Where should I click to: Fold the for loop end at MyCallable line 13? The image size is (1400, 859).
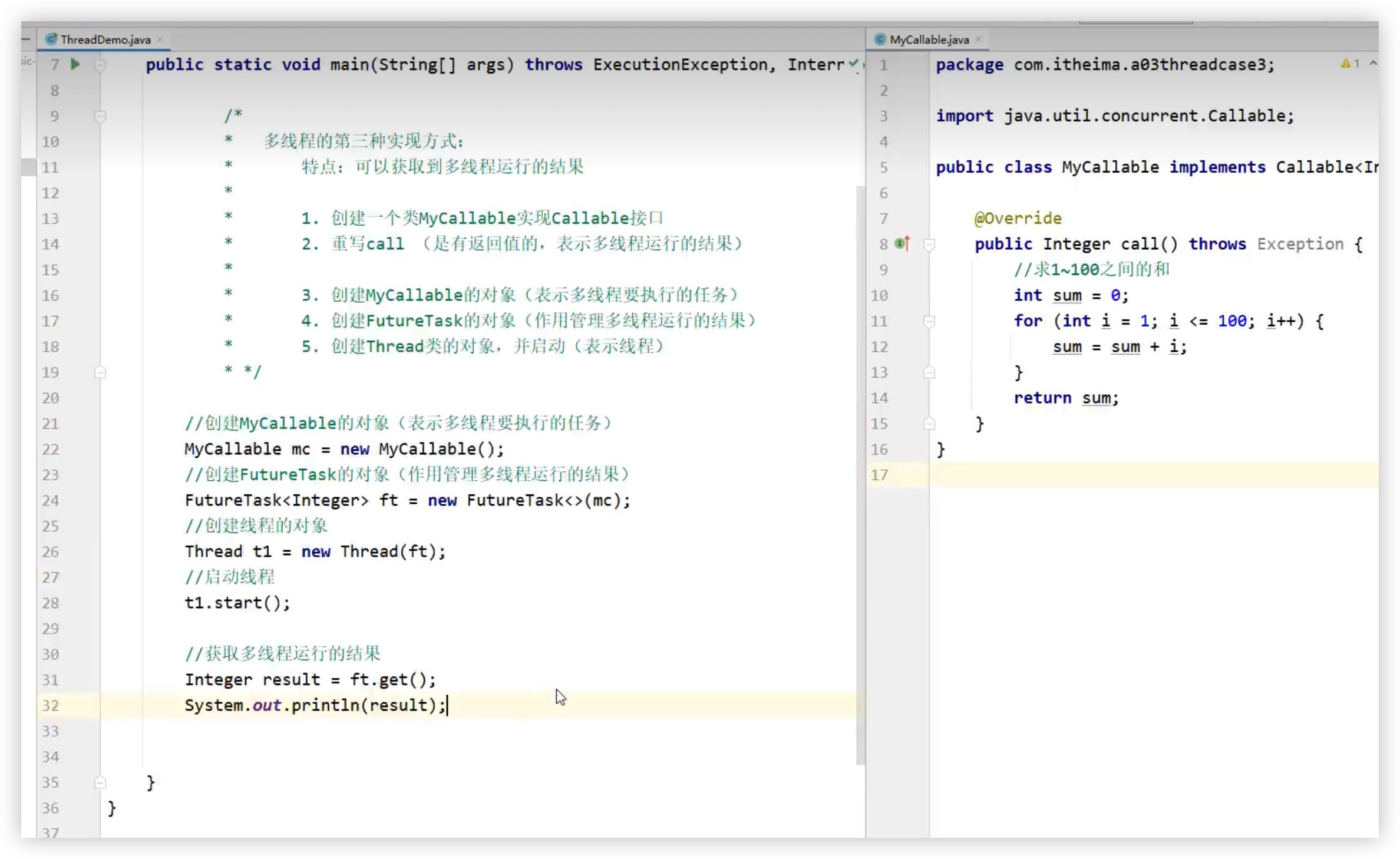pos(929,372)
